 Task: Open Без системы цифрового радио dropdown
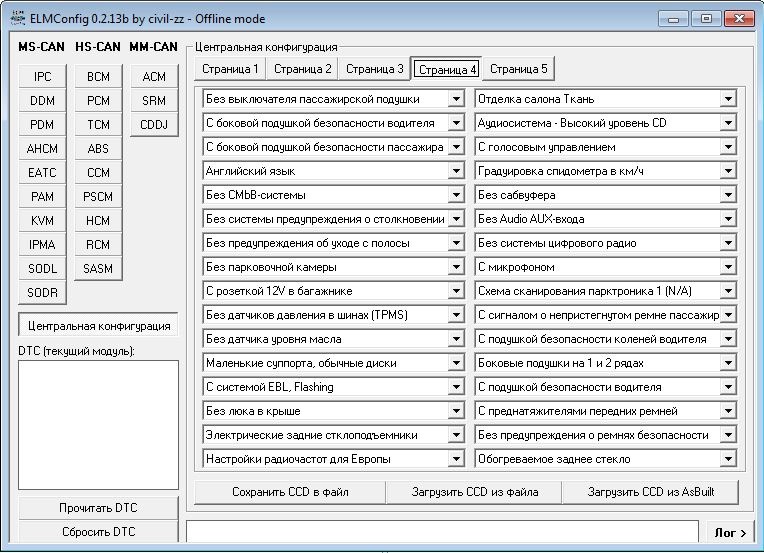click(x=605, y=243)
